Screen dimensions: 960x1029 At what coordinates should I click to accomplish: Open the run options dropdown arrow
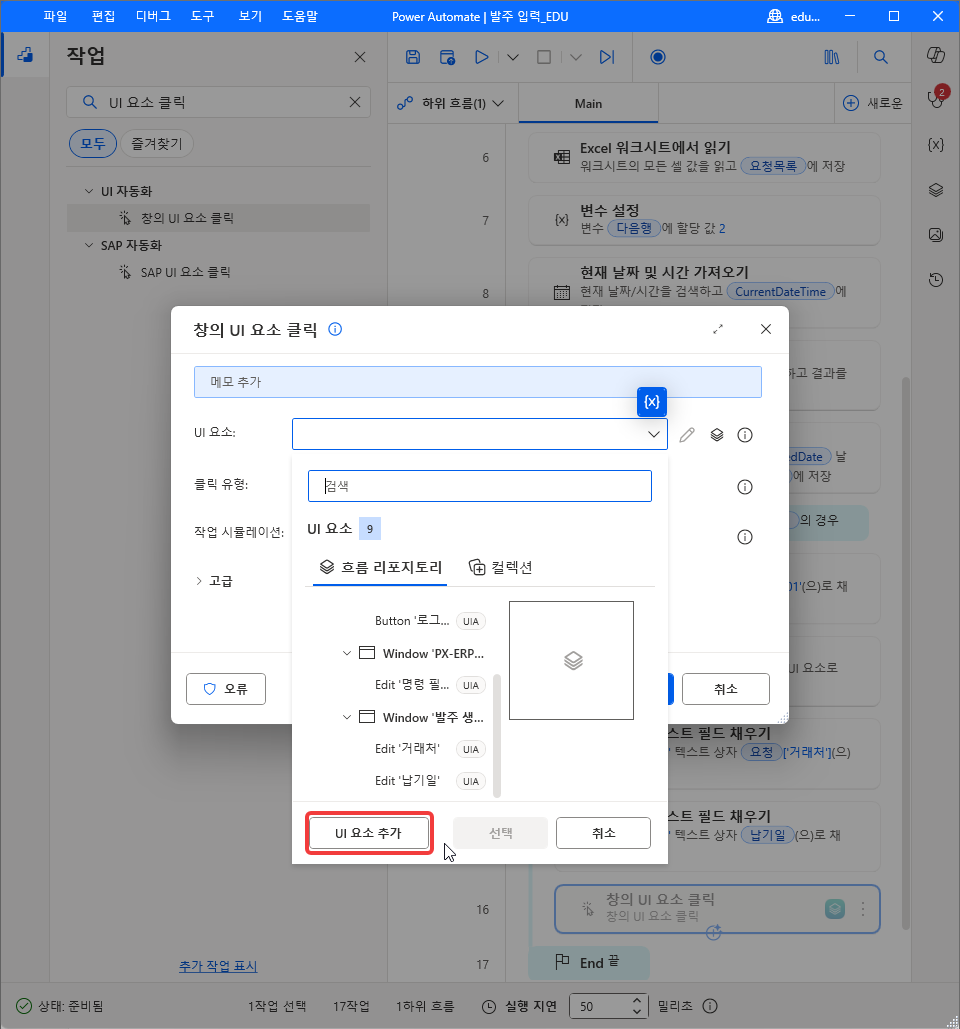coord(513,58)
